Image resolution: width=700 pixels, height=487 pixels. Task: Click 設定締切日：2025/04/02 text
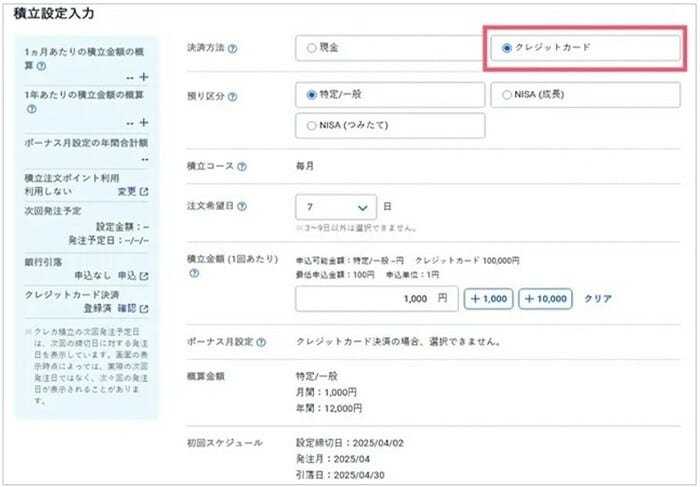click(350, 443)
